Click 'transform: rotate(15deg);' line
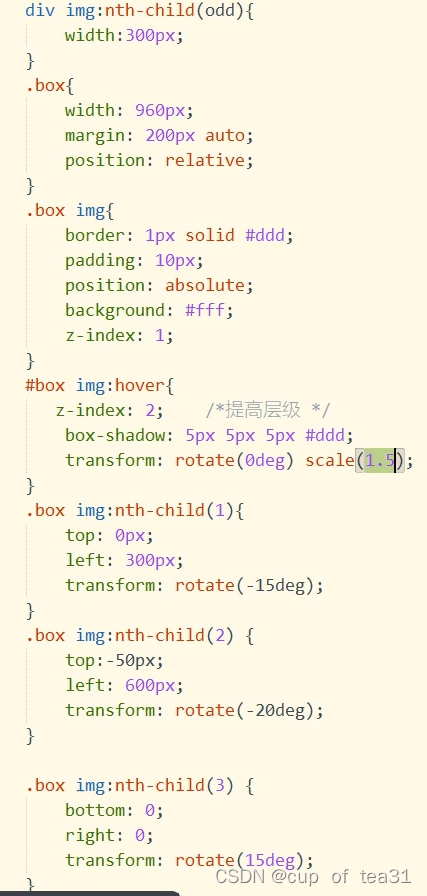 tap(189, 861)
